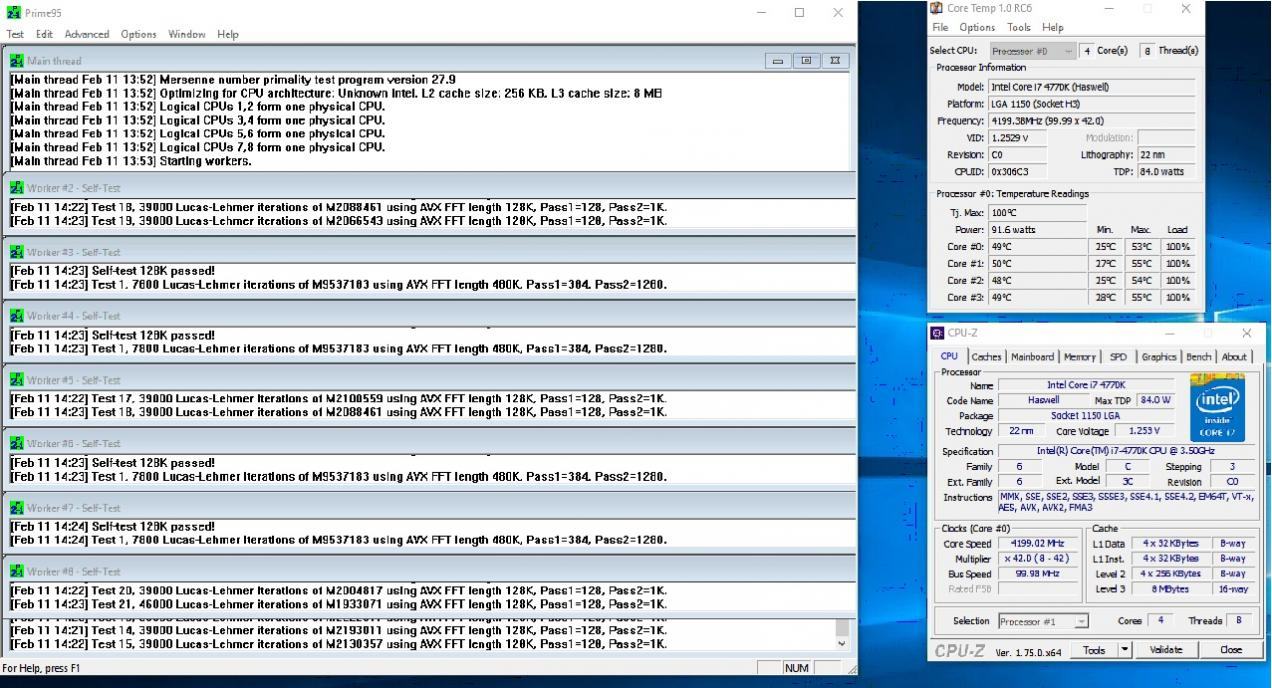1272x688 pixels.
Task: Open the Test menu in Prime95
Action: pyautogui.click(x=15, y=34)
